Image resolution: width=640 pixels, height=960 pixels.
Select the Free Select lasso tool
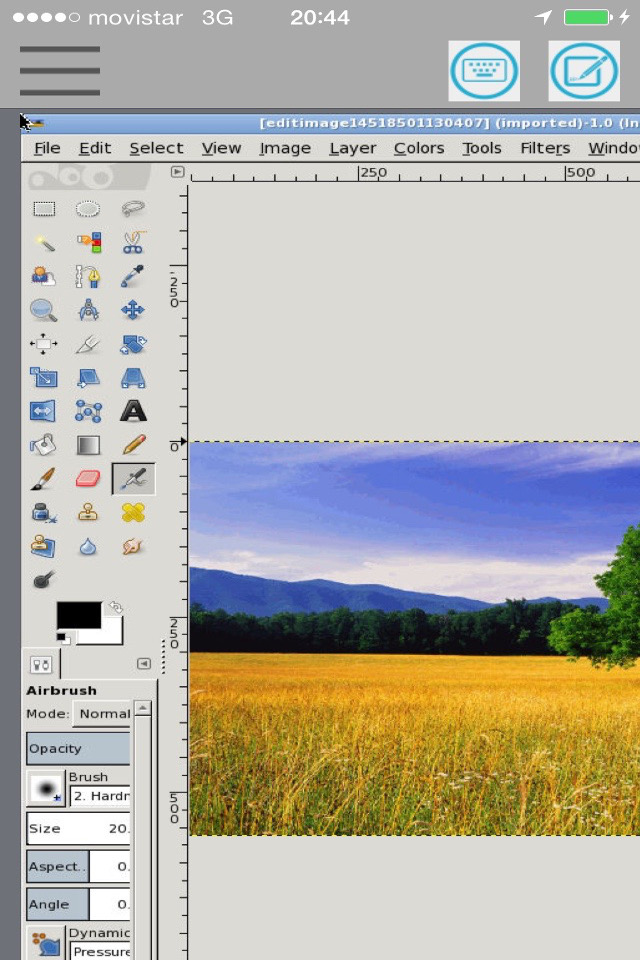[x=133, y=209]
